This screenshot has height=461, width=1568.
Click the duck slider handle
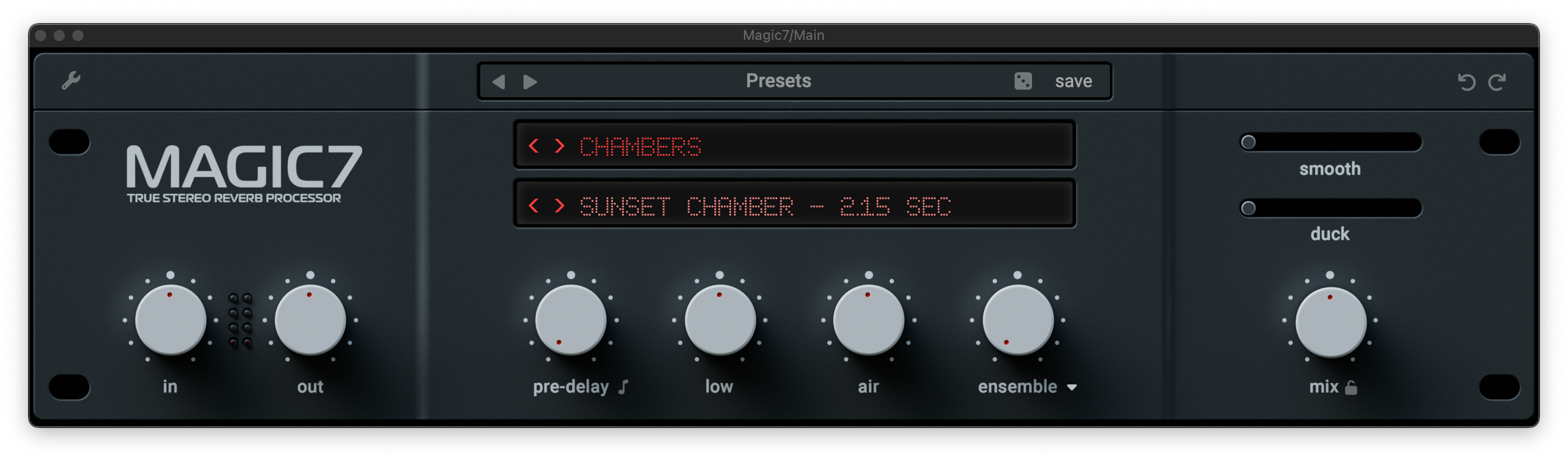(1248, 207)
